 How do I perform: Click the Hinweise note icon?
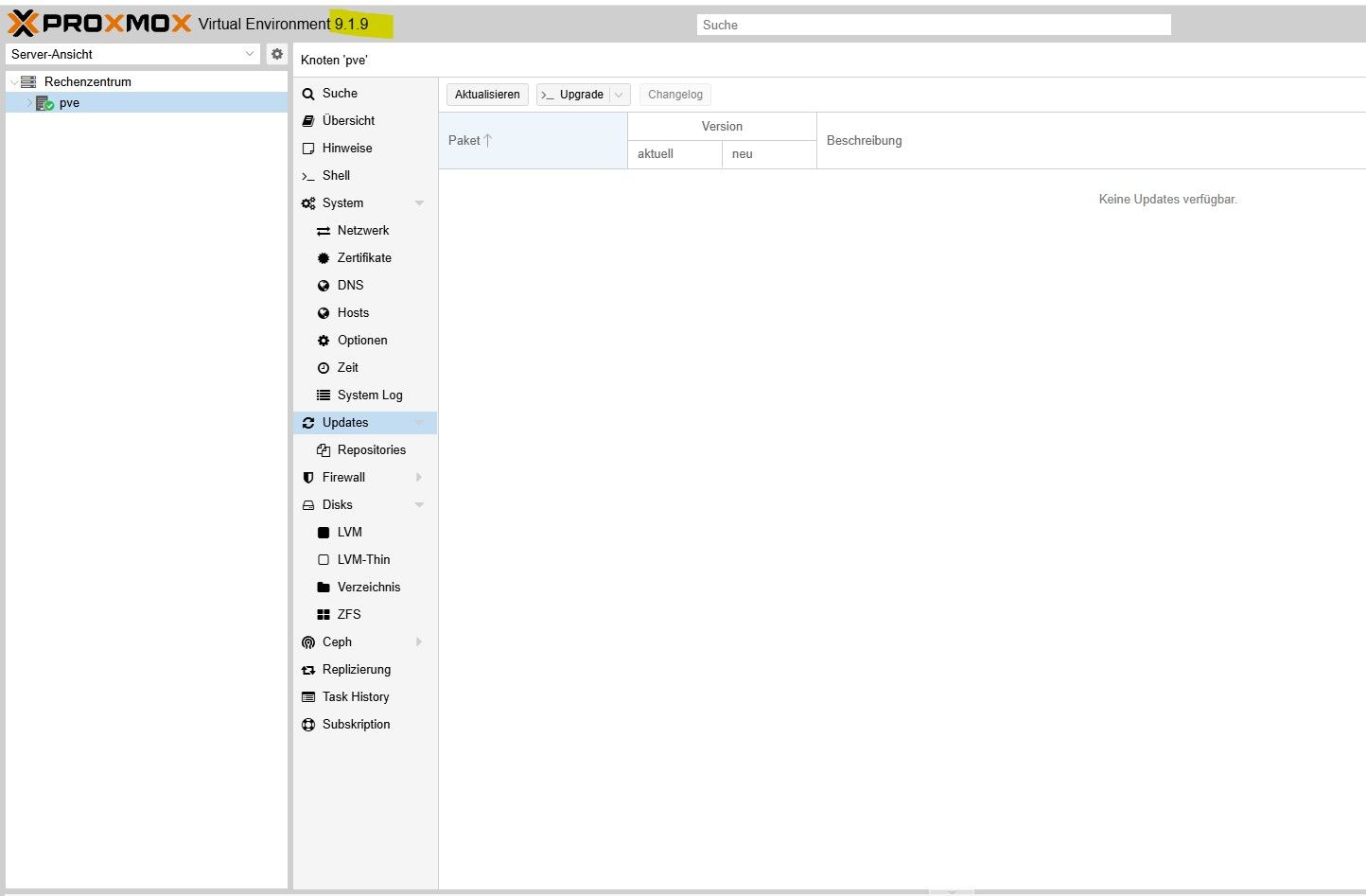pyautogui.click(x=308, y=149)
